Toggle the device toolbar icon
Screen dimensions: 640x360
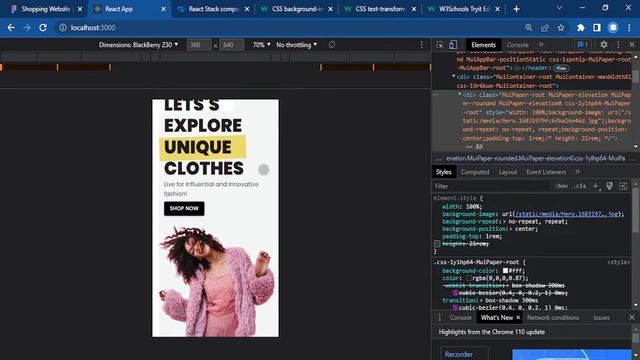(x=453, y=45)
